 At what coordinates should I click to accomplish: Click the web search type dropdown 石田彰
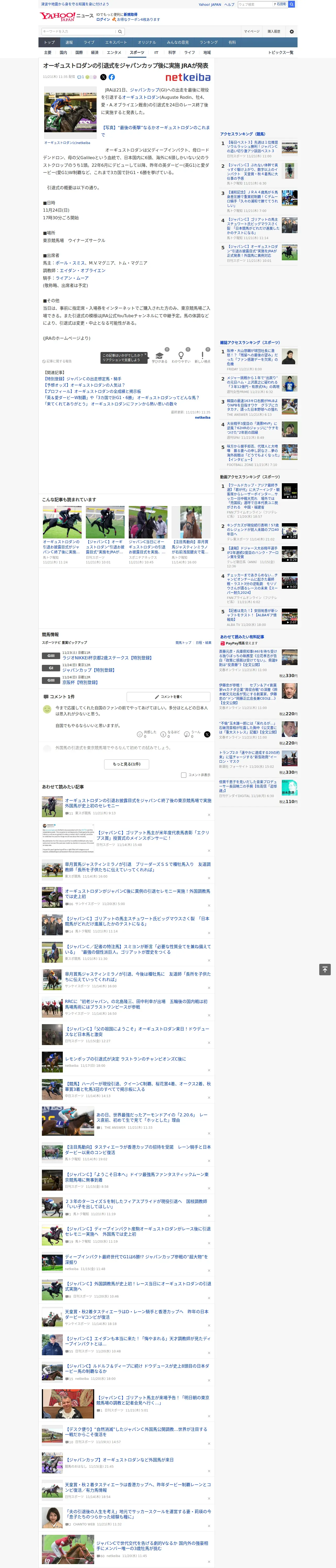coord(280,4)
